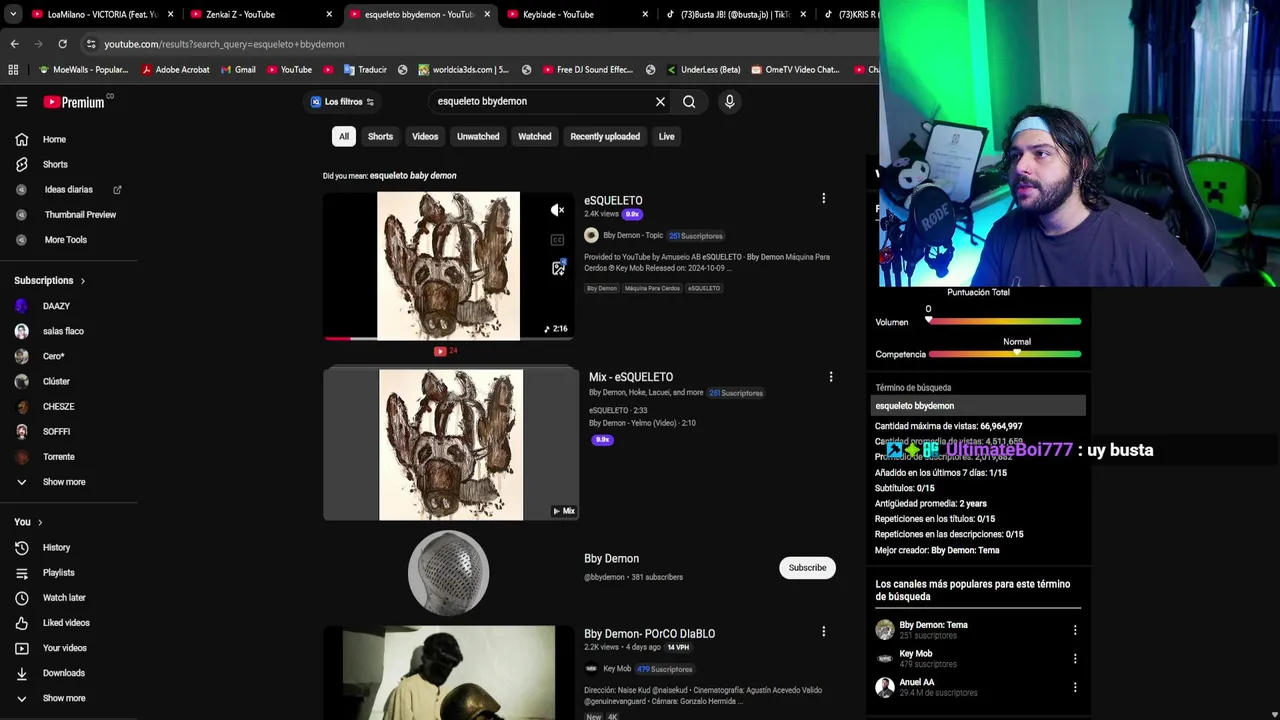Screen dimensions: 1280x720
Task: Open Ideas diarias in the sidebar
Action: coord(69,189)
